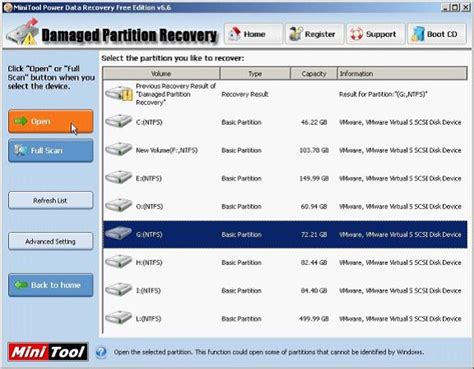This screenshot has height=369, width=474.
Task: Click the Previous Recovery Result warning drive icon
Action: (x=119, y=94)
